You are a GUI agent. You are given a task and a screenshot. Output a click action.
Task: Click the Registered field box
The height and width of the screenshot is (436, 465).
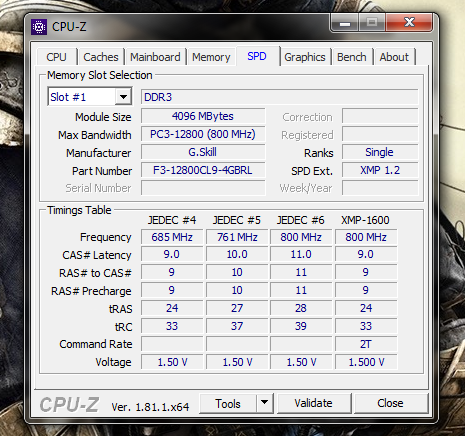click(x=380, y=134)
